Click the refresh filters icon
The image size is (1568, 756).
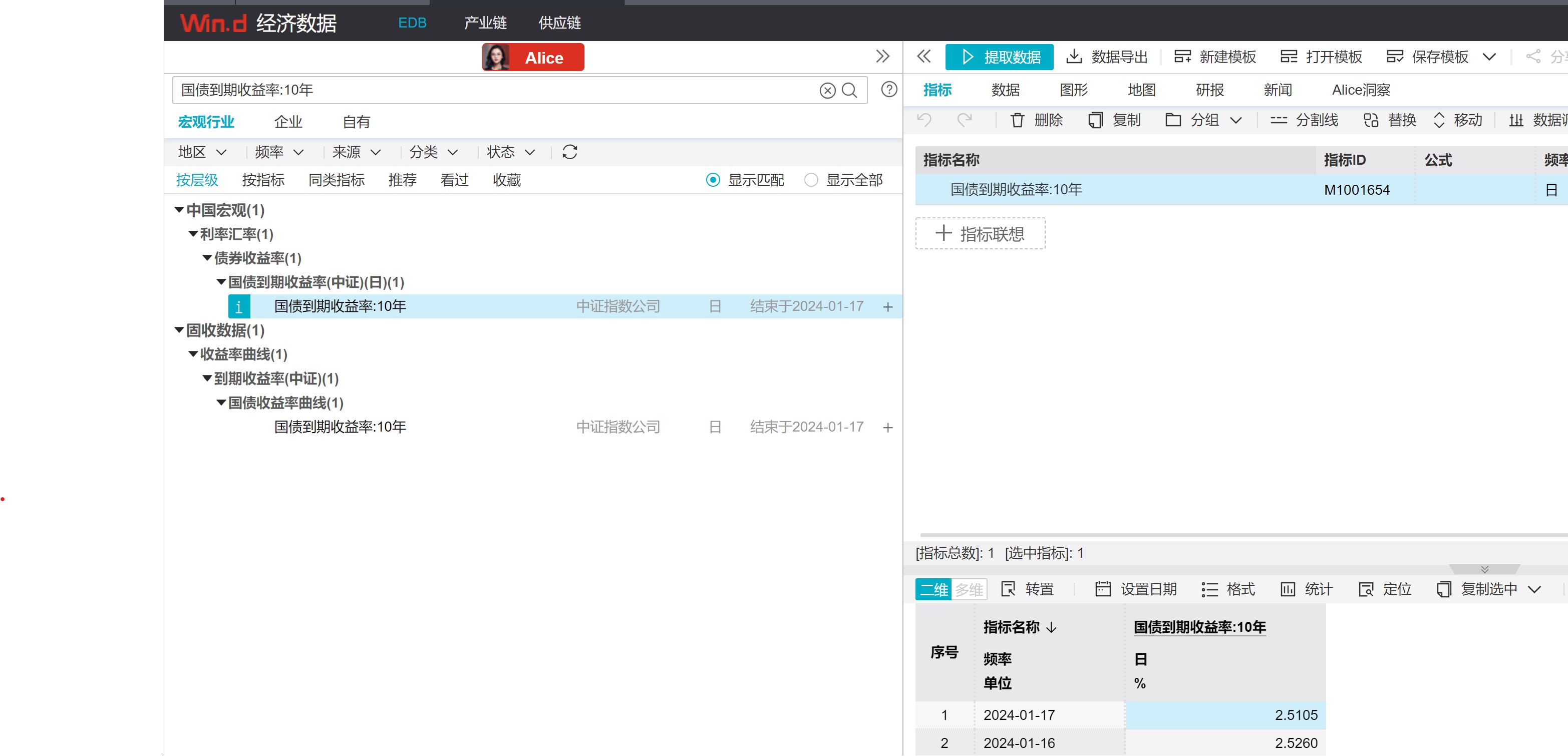coord(570,152)
